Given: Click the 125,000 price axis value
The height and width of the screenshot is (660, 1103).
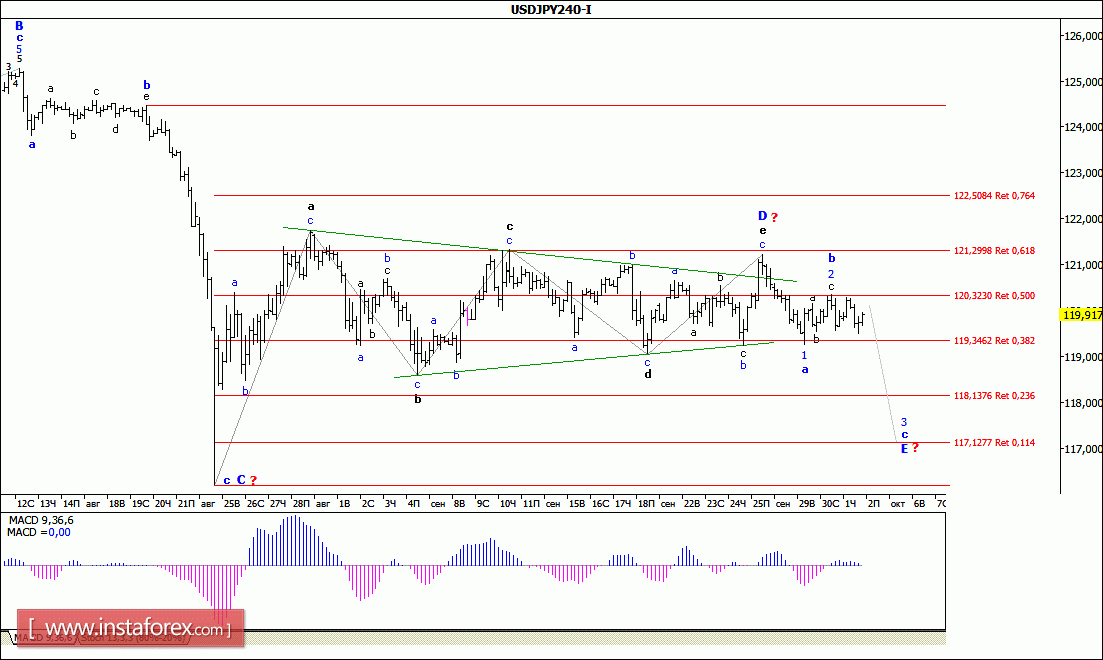Looking at the screenshot, I should coord(1083,82).
